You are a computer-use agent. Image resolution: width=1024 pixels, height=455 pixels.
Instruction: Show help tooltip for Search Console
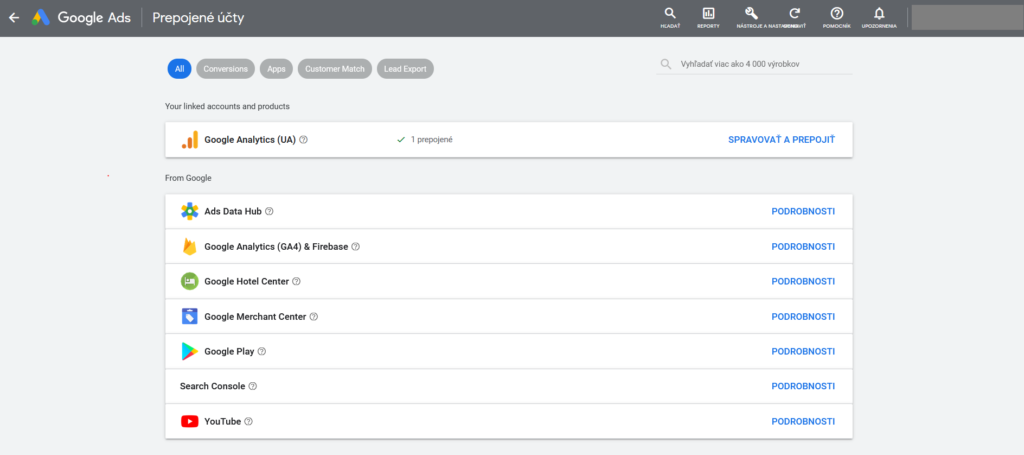click(253, 386)
